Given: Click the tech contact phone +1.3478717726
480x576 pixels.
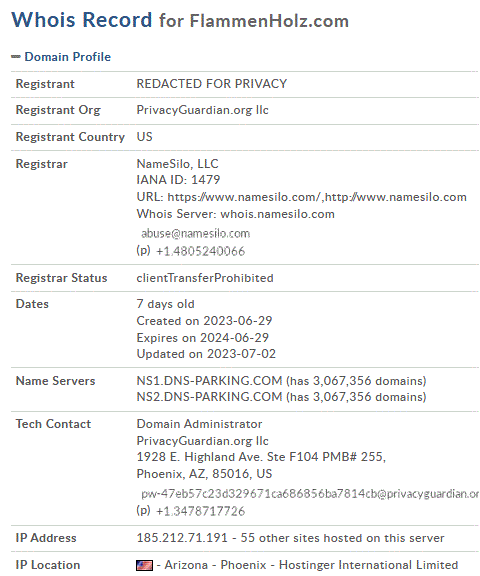Looking at the screenshot, I should click(201, 511).
